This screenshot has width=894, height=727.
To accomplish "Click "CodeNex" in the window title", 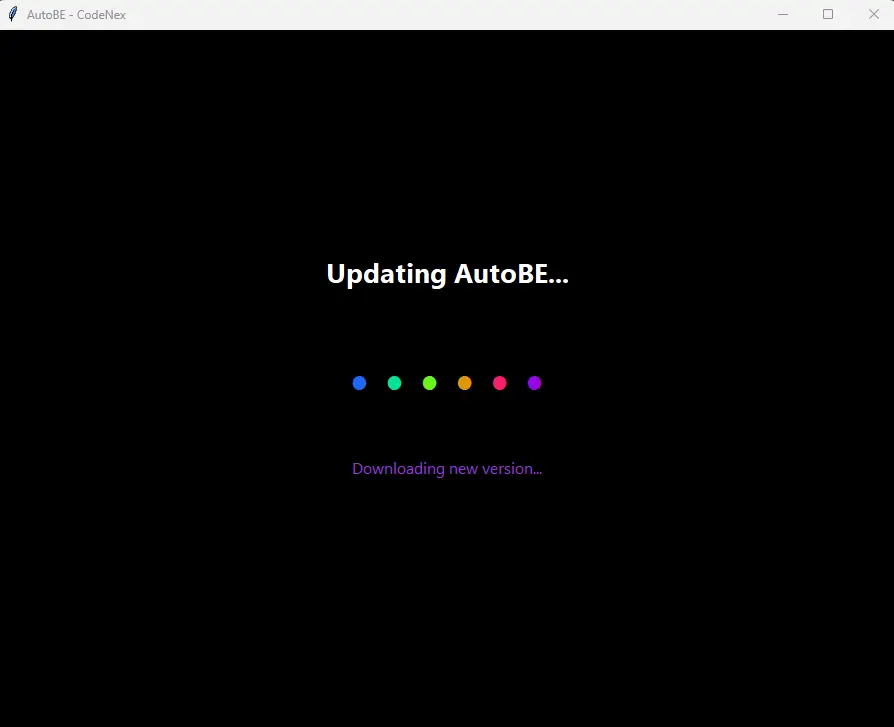I will pos(101,15).
